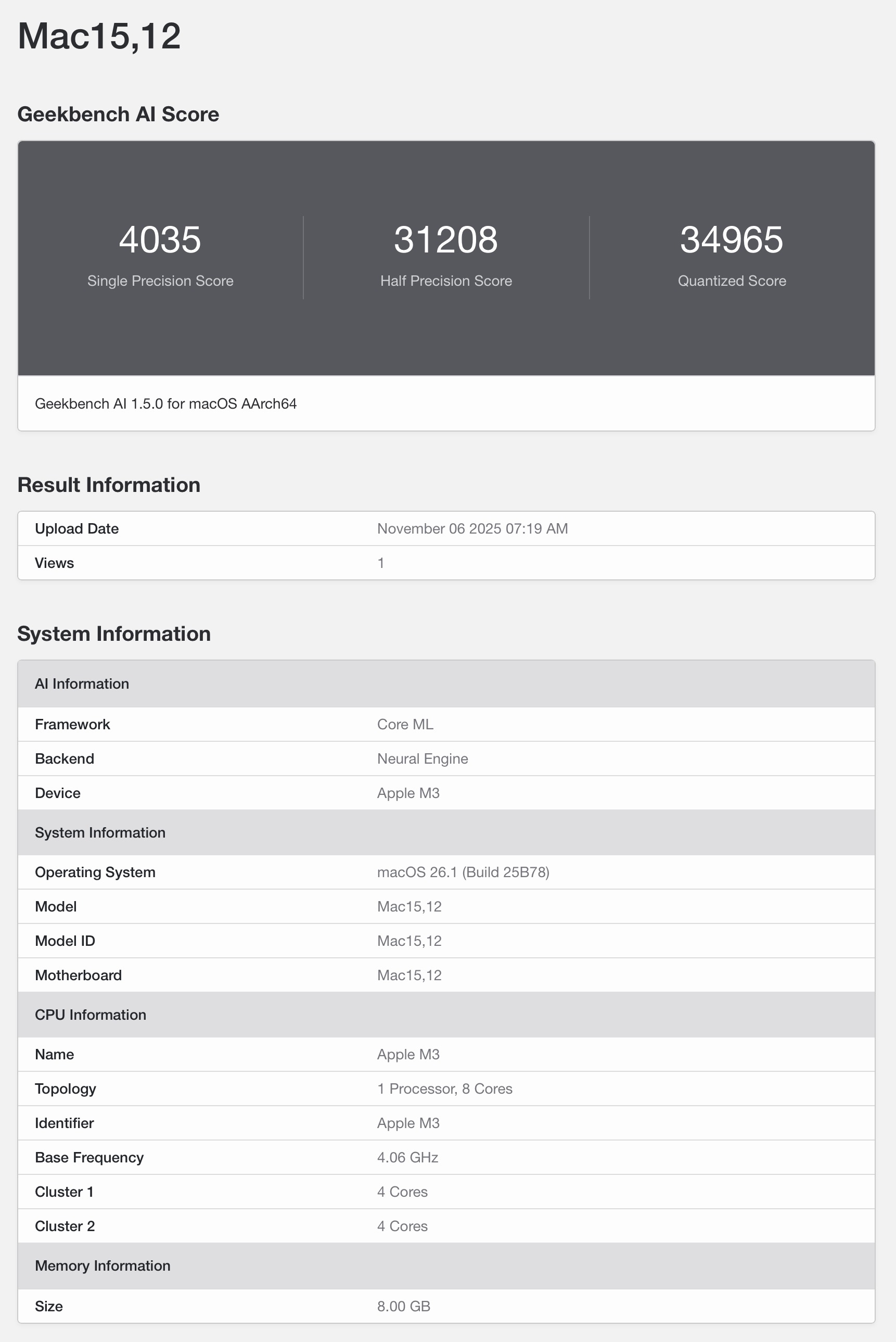Screen dimensions: 896x1342
Task: Click the Quantized Score value 34965
Action: click(x=732, y=239)
